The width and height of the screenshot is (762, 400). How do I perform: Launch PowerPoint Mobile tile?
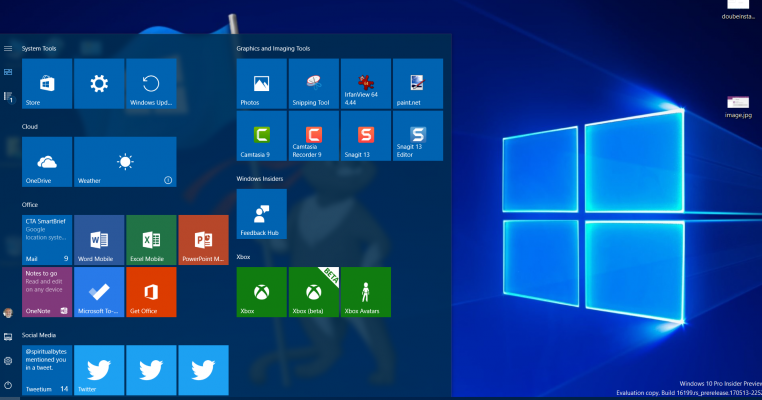[204, 240]
